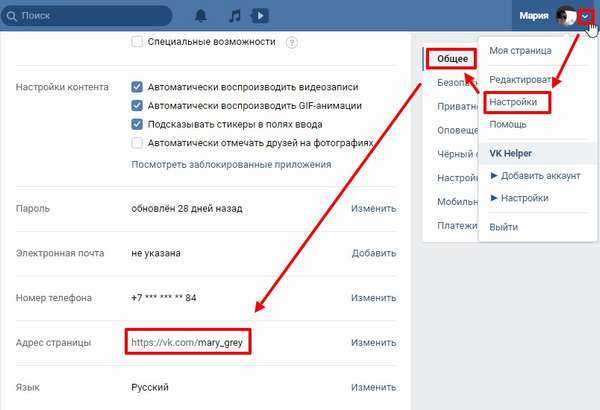Select the Общее settings tab
Screen dimensions: 600x410
pos(452,59)
